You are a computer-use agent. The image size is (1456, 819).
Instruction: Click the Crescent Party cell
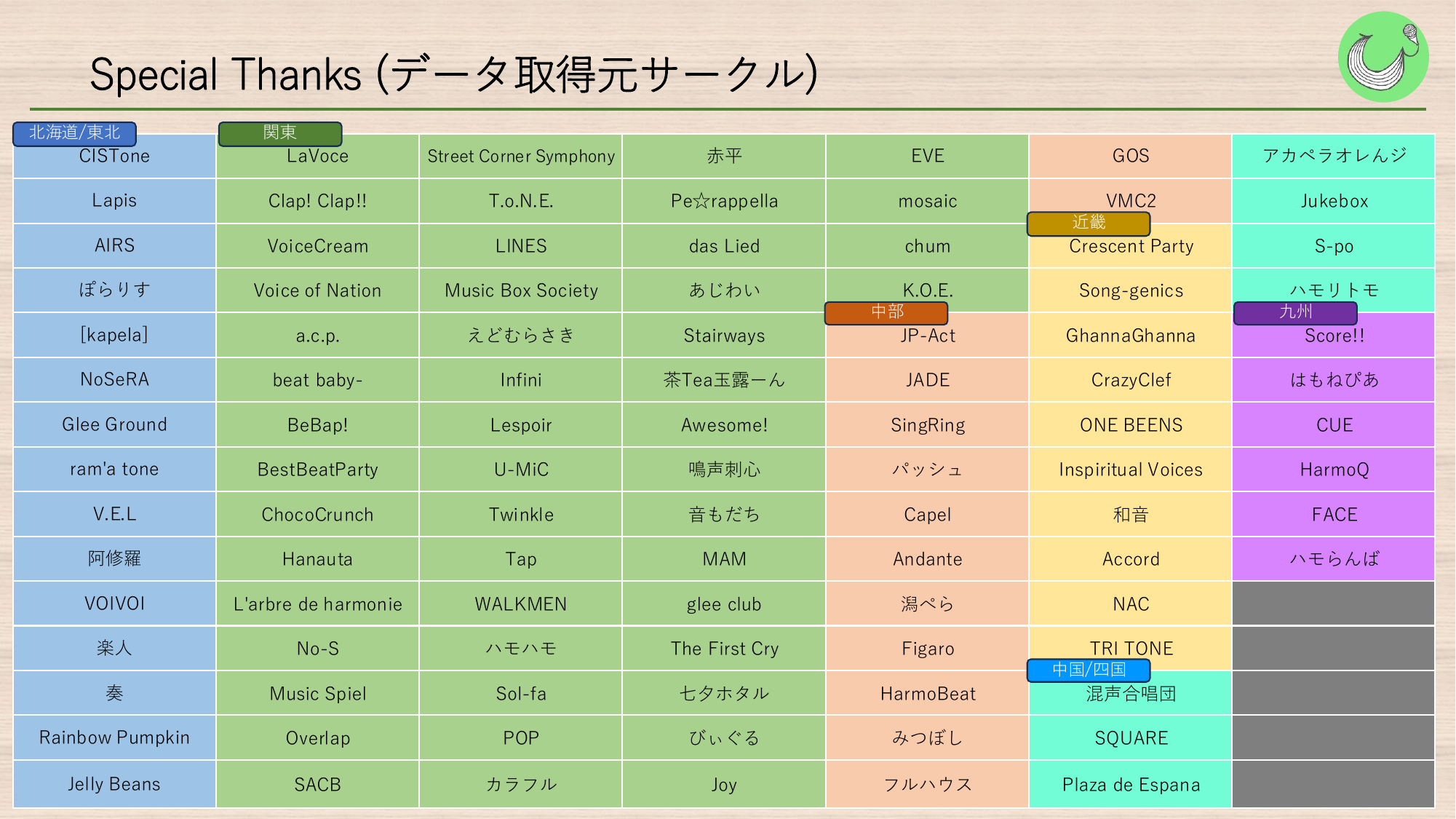[x=1131, y=246]
